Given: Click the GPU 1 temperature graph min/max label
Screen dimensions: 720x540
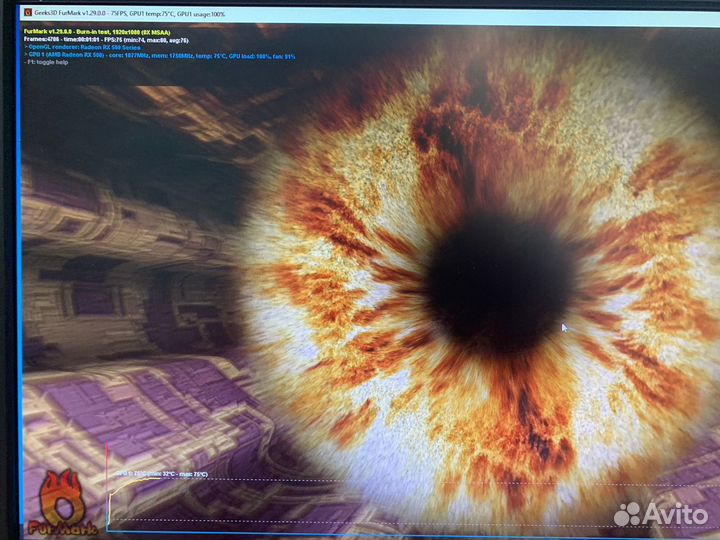Looking at the screenshot, I should coord(162,474).
